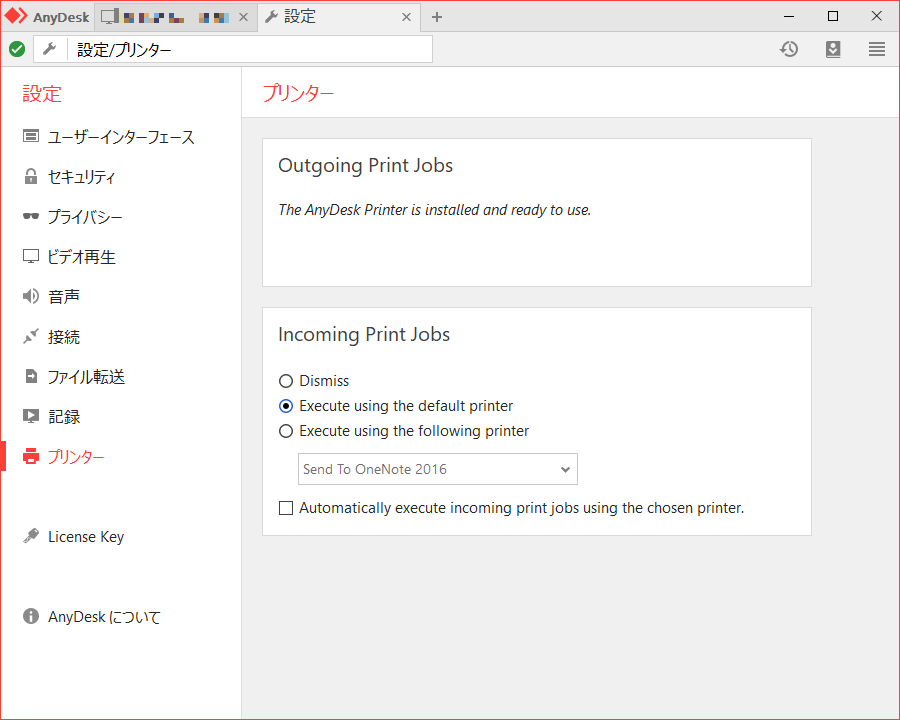Open a new tab with the plus button

click(437, 17)
